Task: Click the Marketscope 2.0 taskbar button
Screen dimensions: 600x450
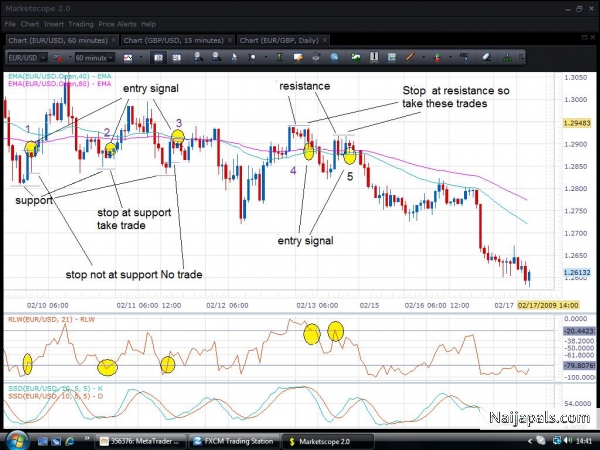Action: [328, 441]
